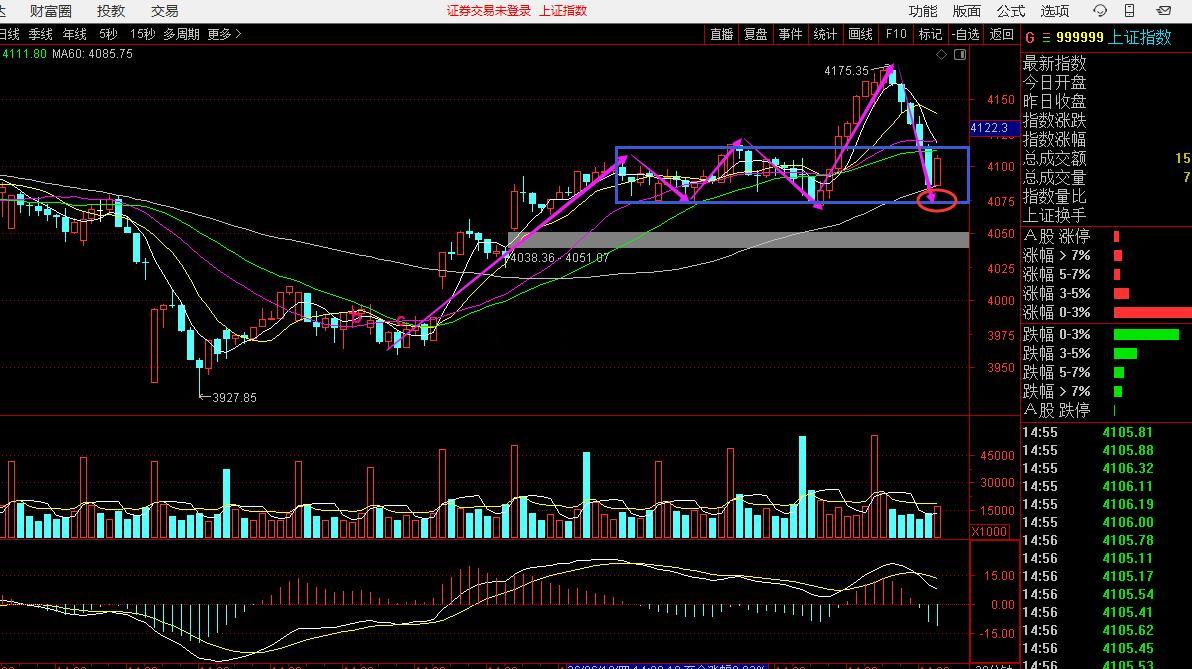Screen dimensions: 1192x669
Task: Click the diamond icon above the chart
Action: click(x=941, y=54)
